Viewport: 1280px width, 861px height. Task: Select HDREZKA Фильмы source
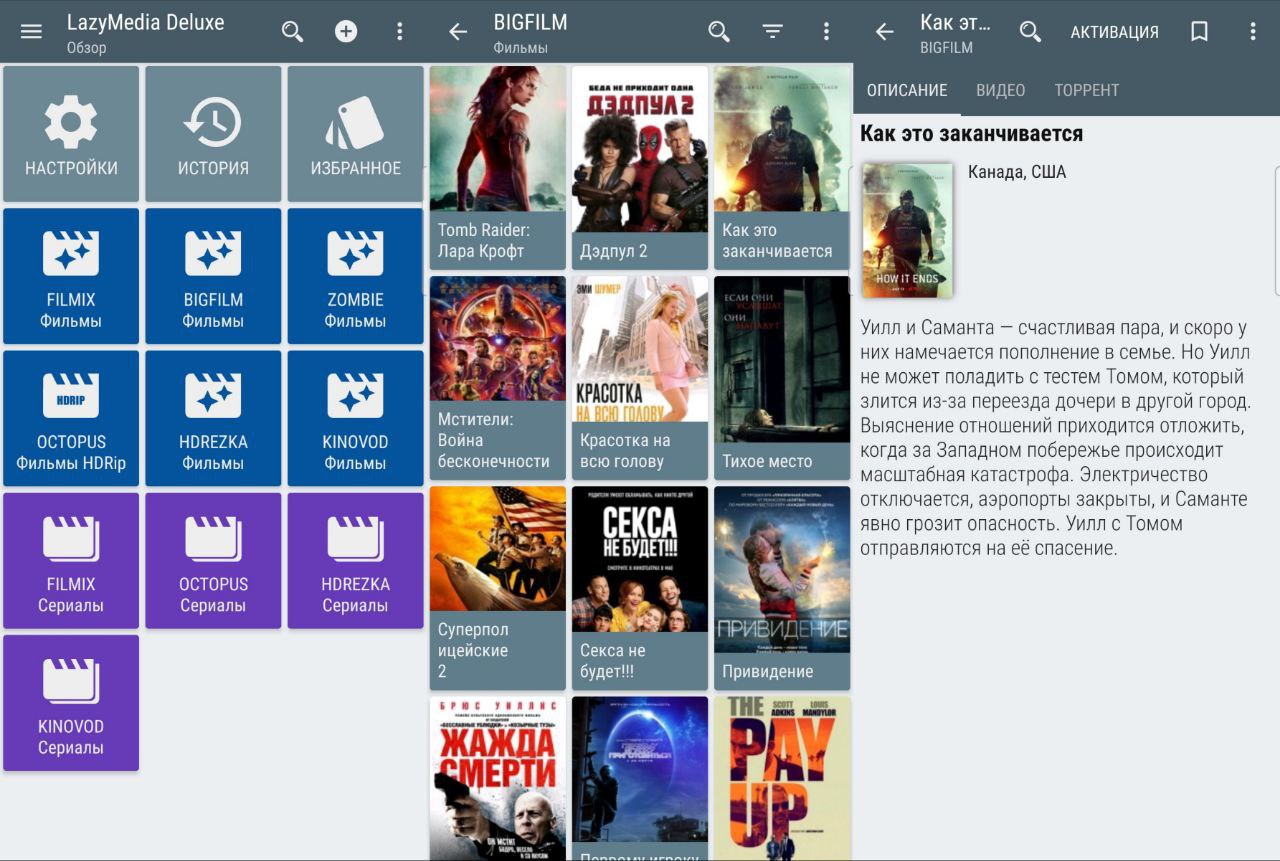click(213, 418)
